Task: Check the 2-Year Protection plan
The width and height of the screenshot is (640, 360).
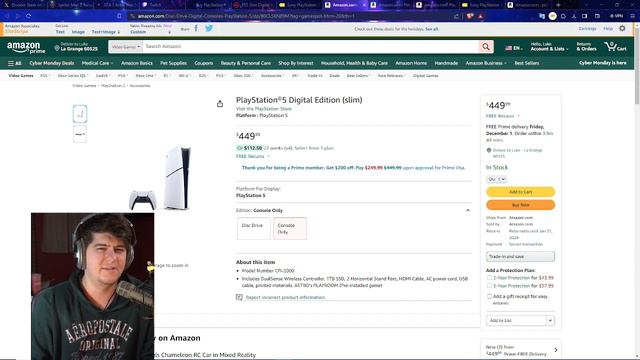Action: pyautogui.click(x=489, y=278)
